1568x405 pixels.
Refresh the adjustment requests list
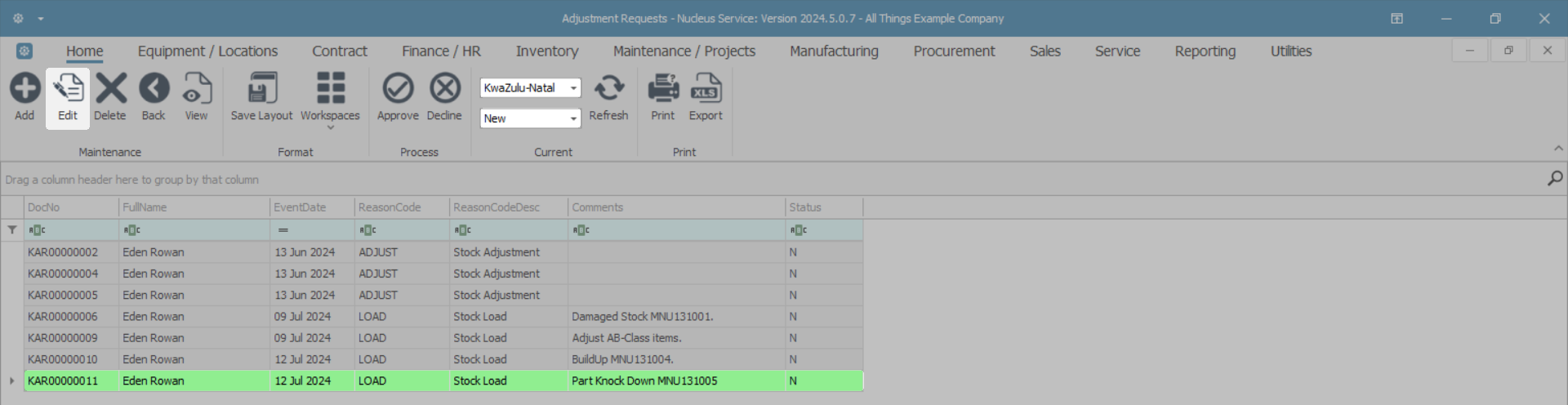point(608,89)
